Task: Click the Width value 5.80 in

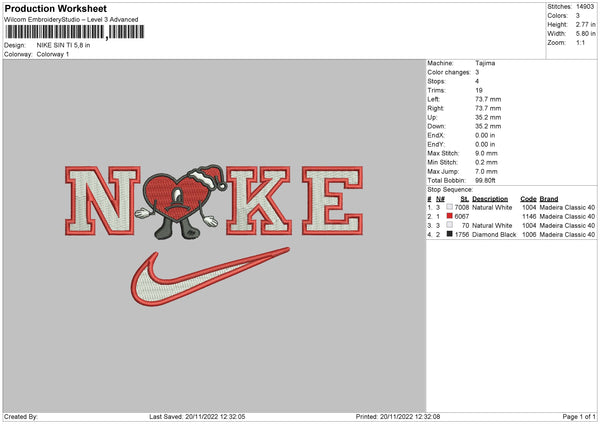Action: pyautogui.click(x=585, y=34)
